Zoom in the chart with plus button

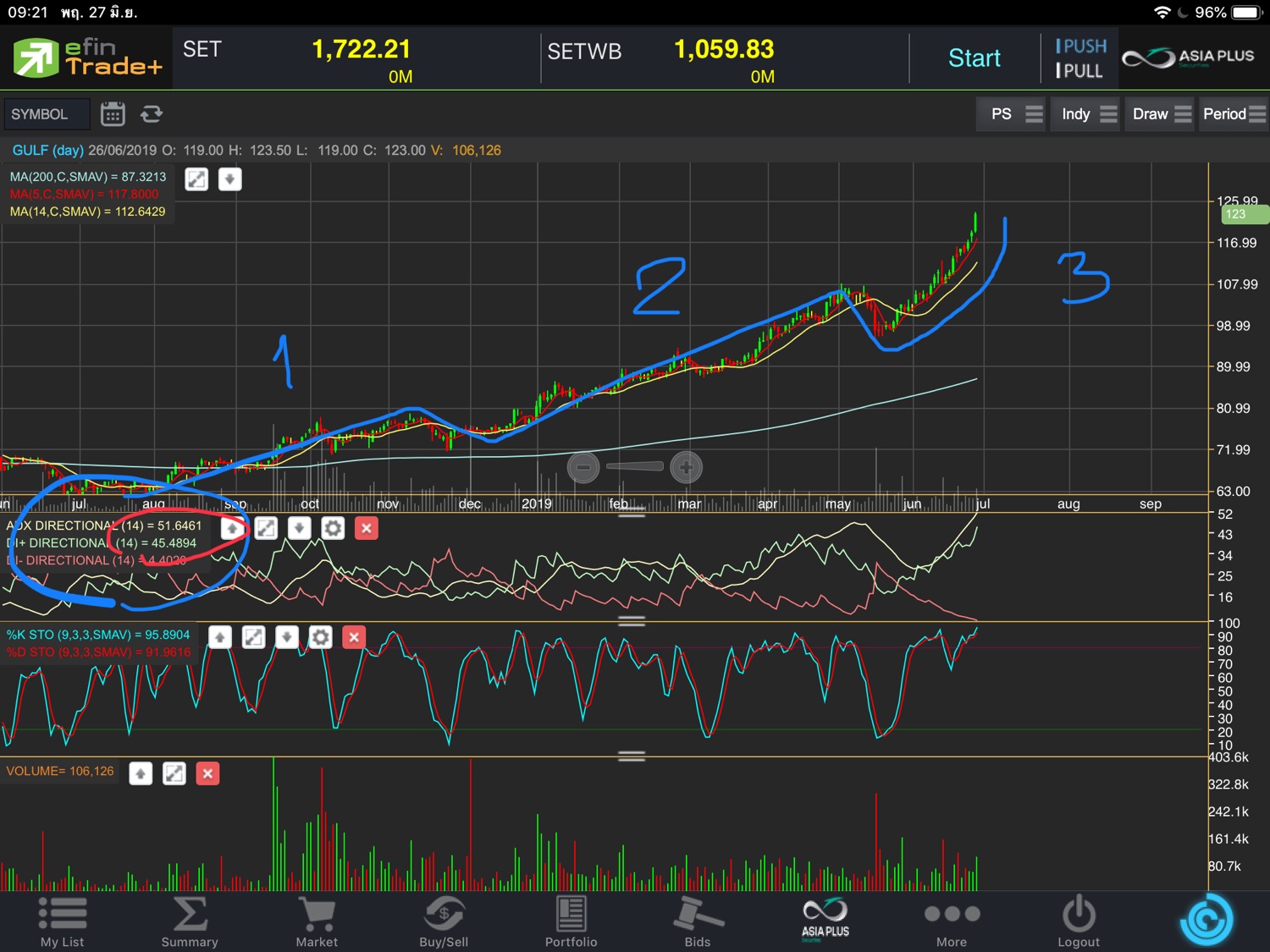coord(686,466)
